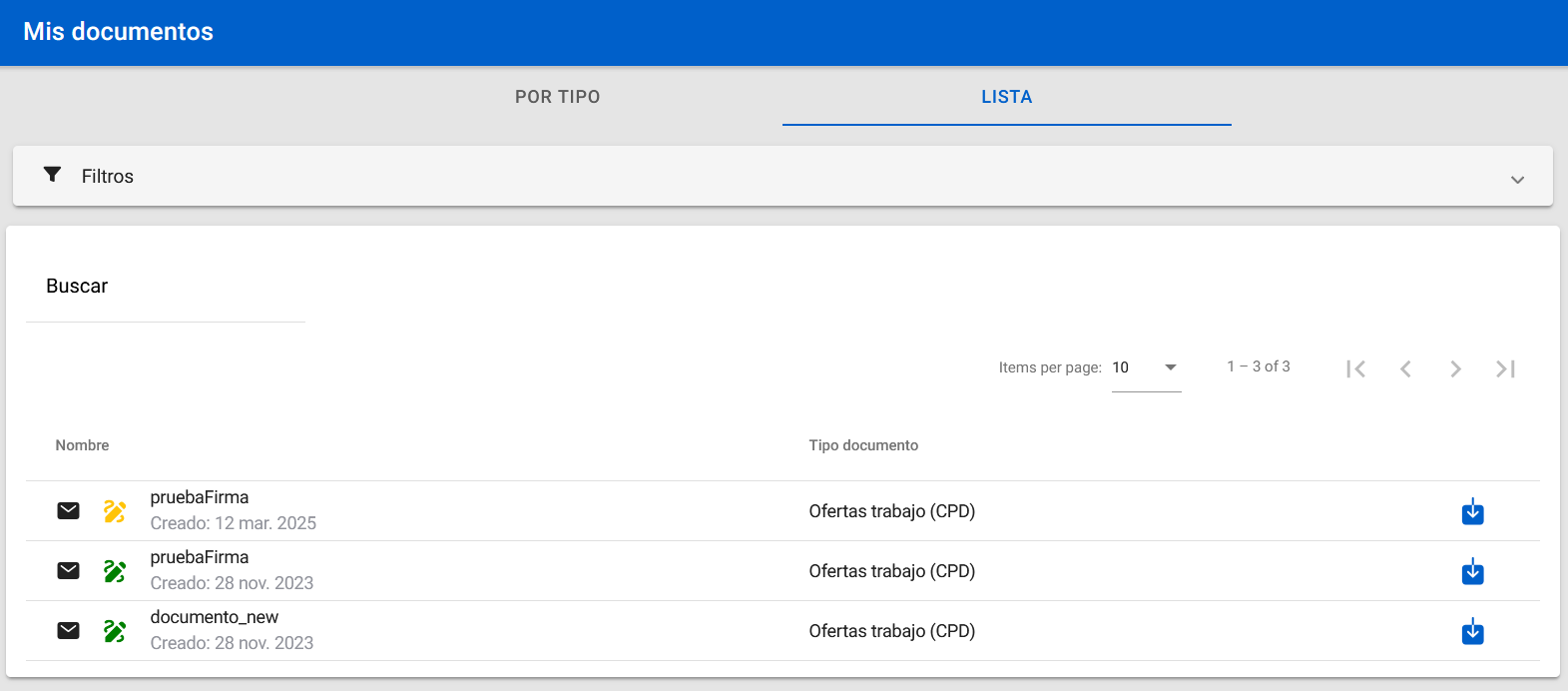Image resolution: width=1568 pixels, height=691 pixels.
Task: Jump to the last page
Action: [x=1505, y=368]
